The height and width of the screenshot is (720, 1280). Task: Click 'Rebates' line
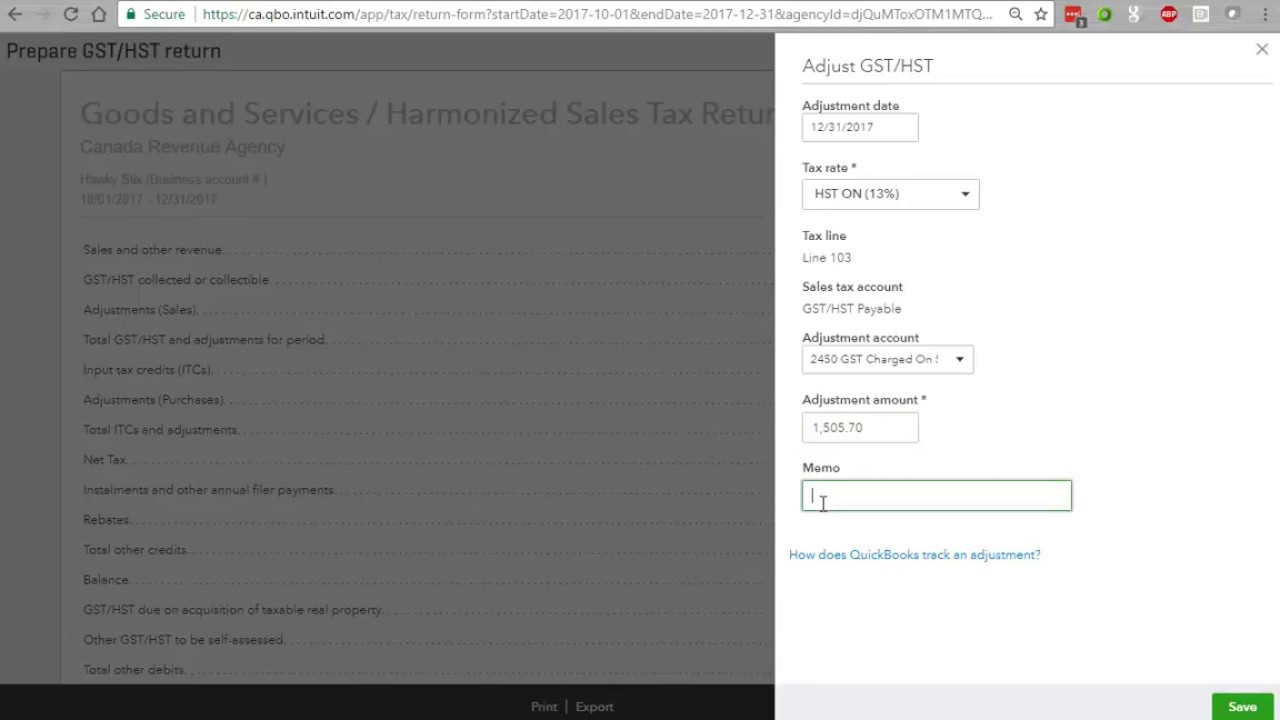pyautogui.click(x=106, y=520)
